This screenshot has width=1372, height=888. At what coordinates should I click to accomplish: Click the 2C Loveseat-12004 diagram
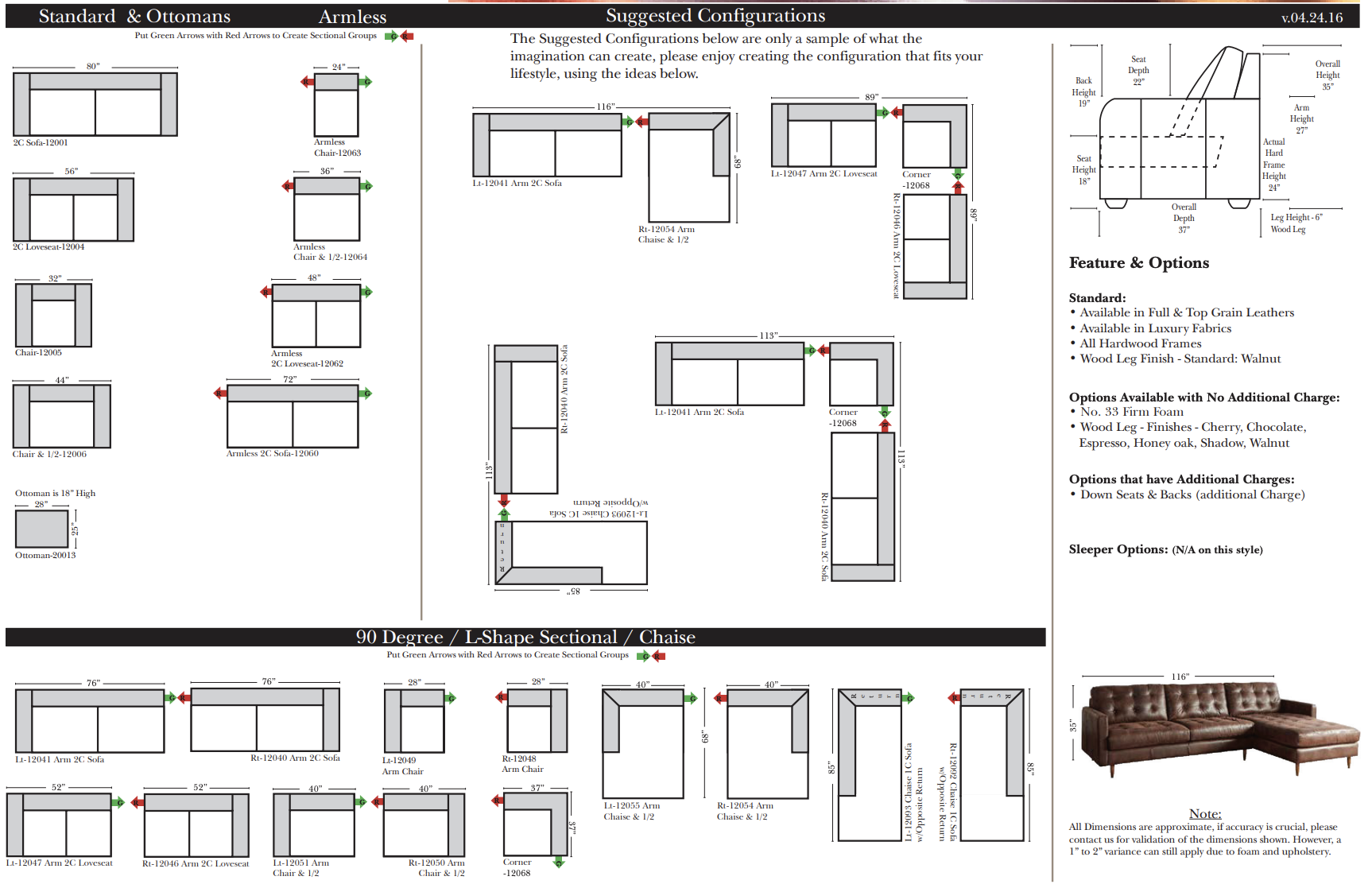(x=73, y=209)
